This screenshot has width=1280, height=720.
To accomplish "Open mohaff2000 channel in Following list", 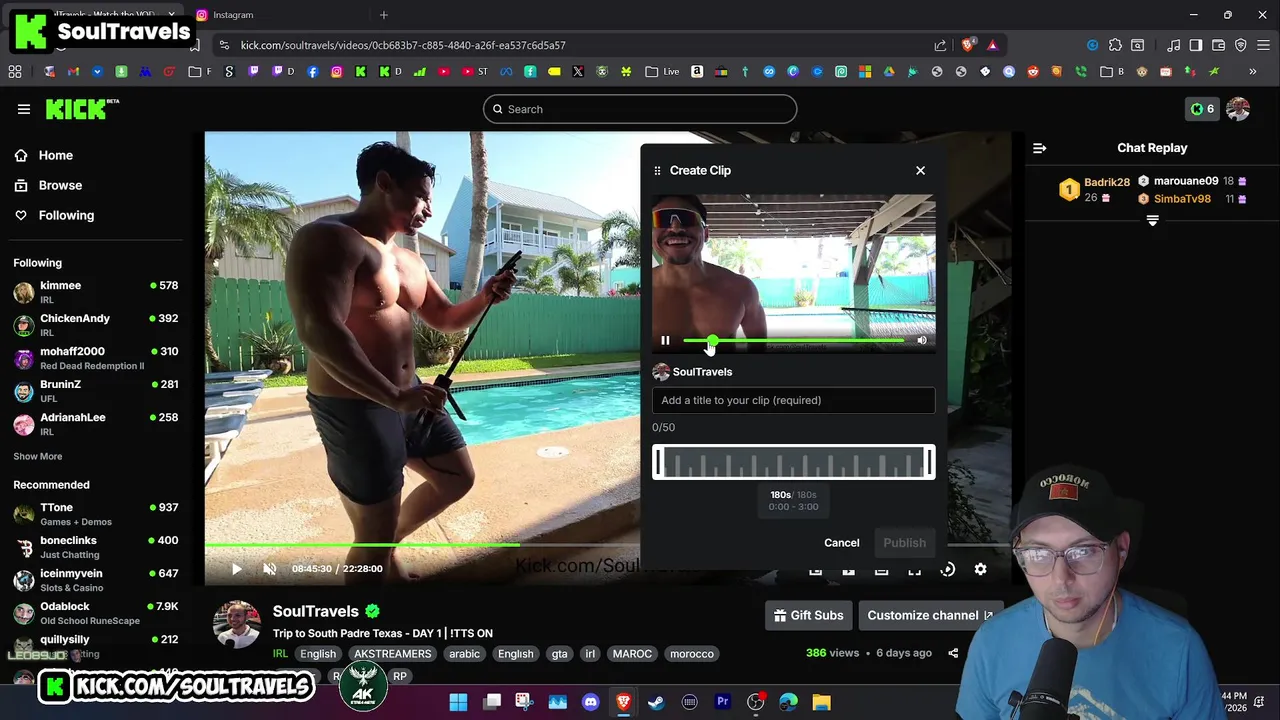I will 96,358.
